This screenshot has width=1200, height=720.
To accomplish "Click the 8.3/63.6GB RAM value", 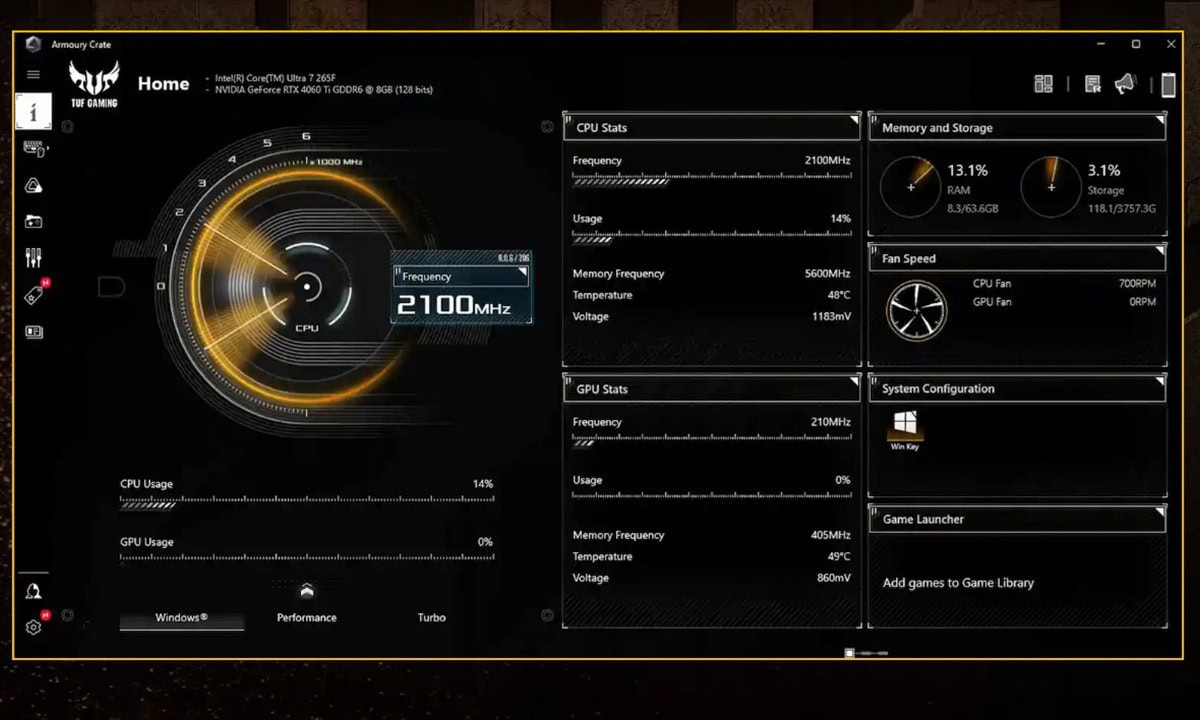I will coord(973,209).
